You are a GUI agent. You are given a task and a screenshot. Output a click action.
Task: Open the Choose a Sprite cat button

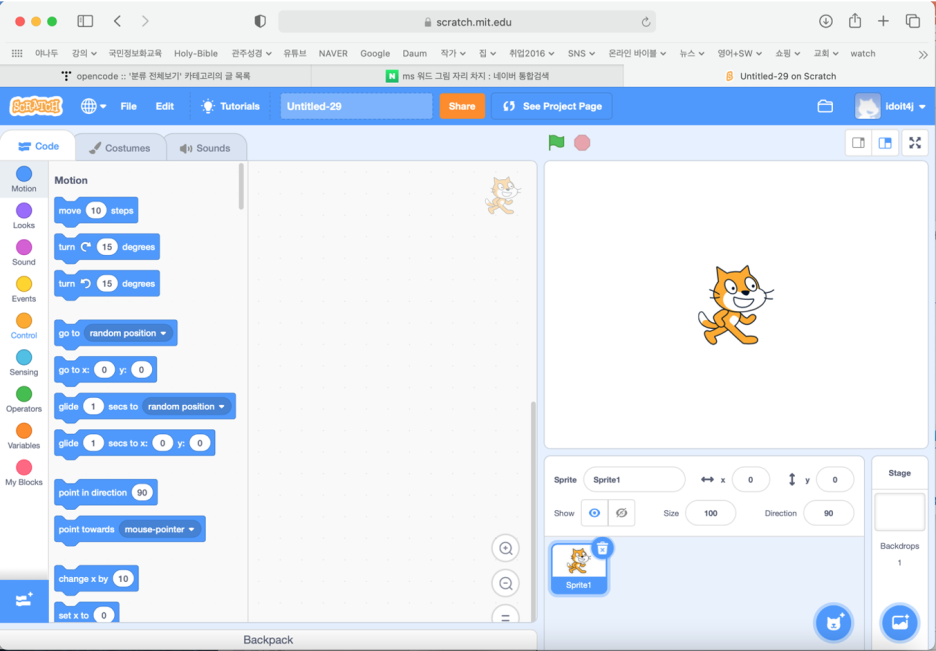coord(834,622)
